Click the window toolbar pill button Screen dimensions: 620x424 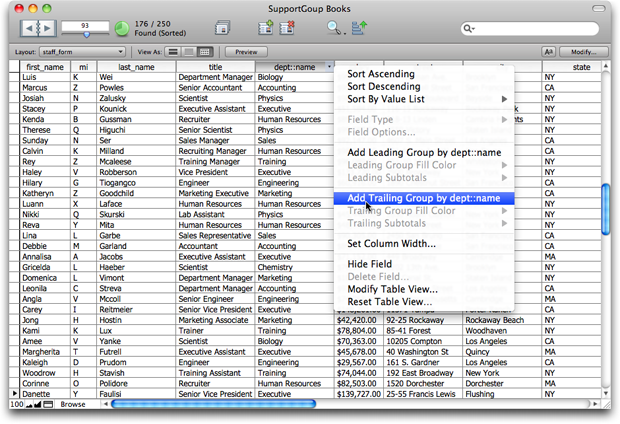[598, 8]
